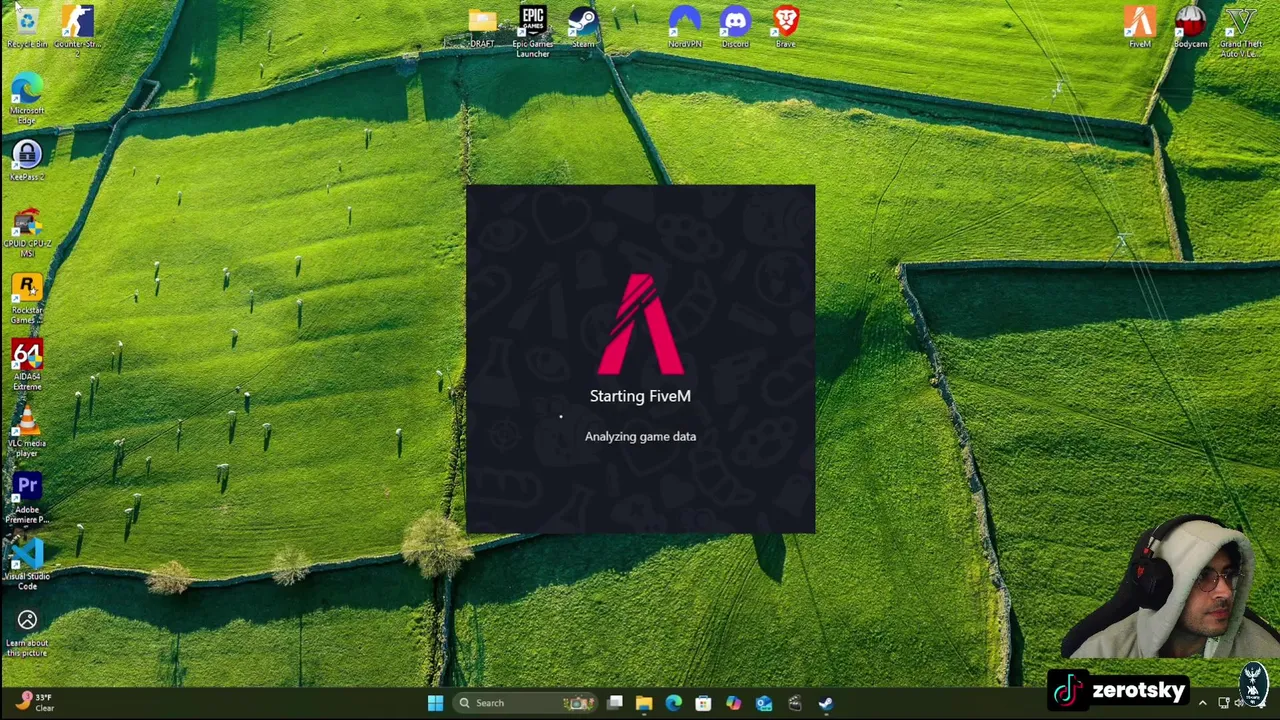Launch Epic Games Launcher desktop shortcut
The image size is (1280, 720).
point(533,30)
